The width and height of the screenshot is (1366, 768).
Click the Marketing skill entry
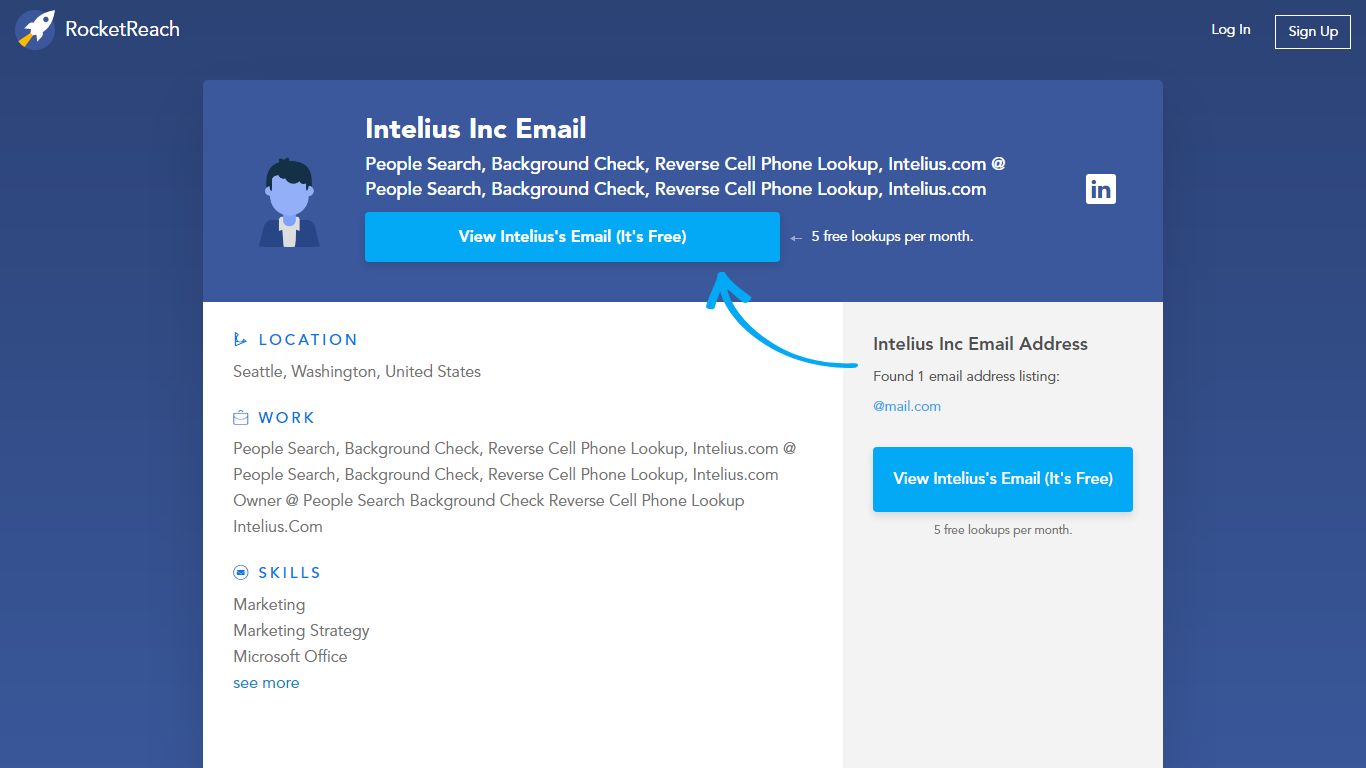coord(269,605)
